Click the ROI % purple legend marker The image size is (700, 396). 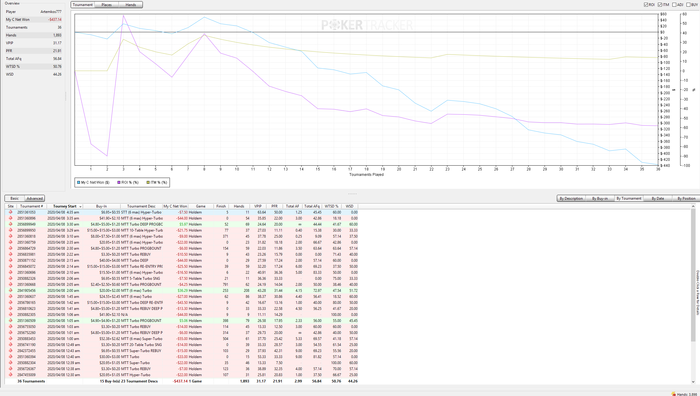tap(119, 183)
